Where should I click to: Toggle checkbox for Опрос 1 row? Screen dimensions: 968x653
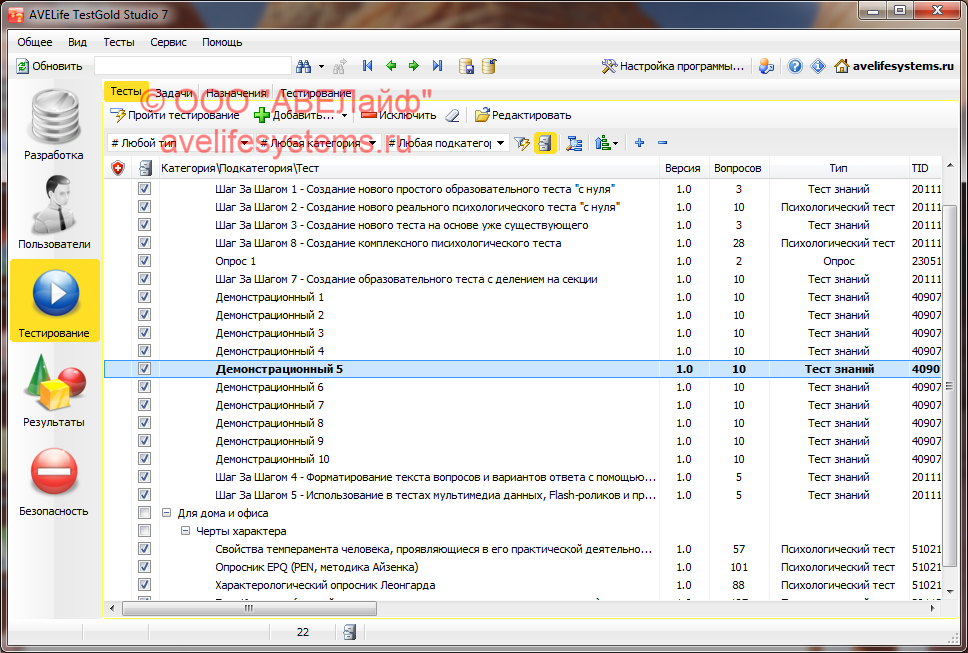(x=144, y=261)
